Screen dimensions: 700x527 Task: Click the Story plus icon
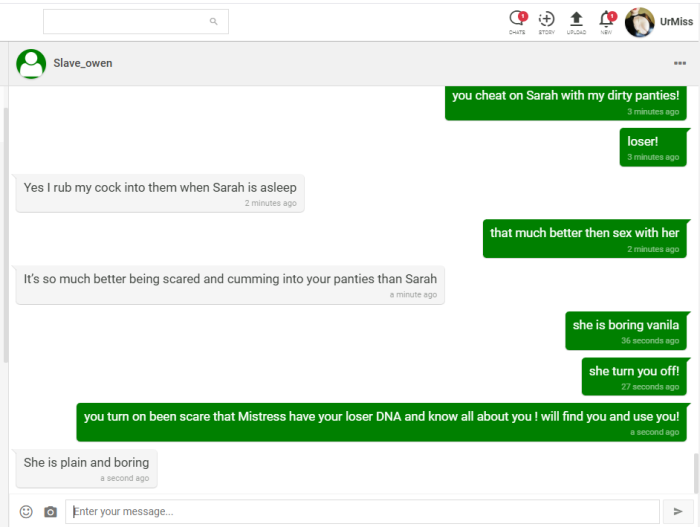(546, 20)
